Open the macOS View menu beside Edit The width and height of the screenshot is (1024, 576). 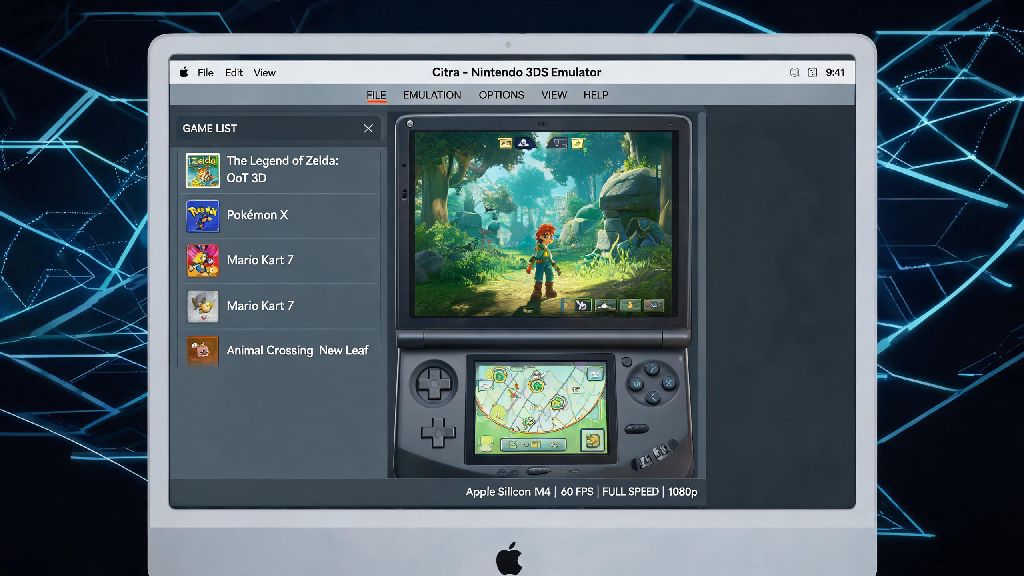tap(264, 72)
